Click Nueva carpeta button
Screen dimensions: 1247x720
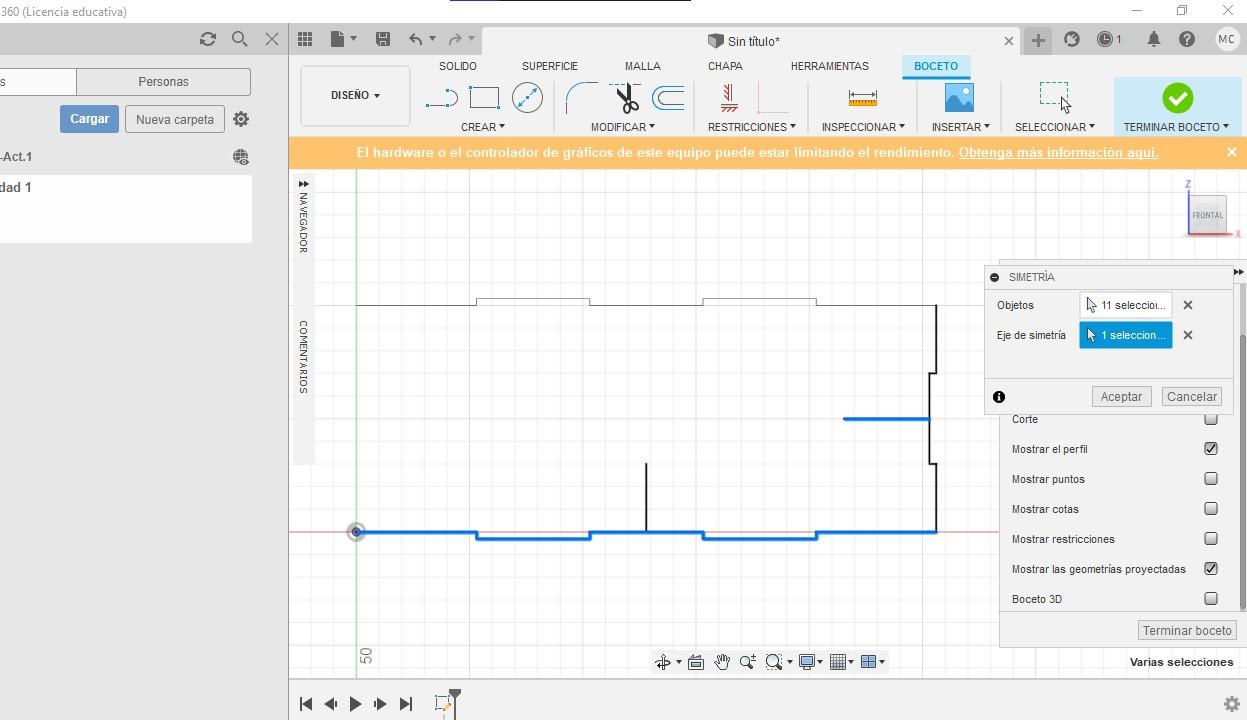pos(175,119)
